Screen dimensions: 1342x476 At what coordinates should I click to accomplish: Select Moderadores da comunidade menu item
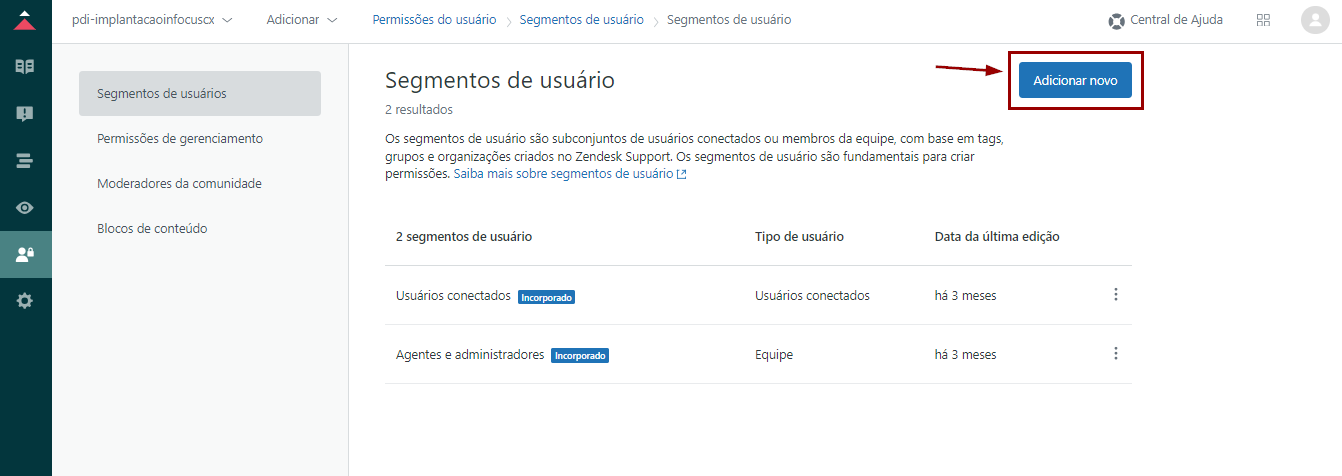coord(179,184)
